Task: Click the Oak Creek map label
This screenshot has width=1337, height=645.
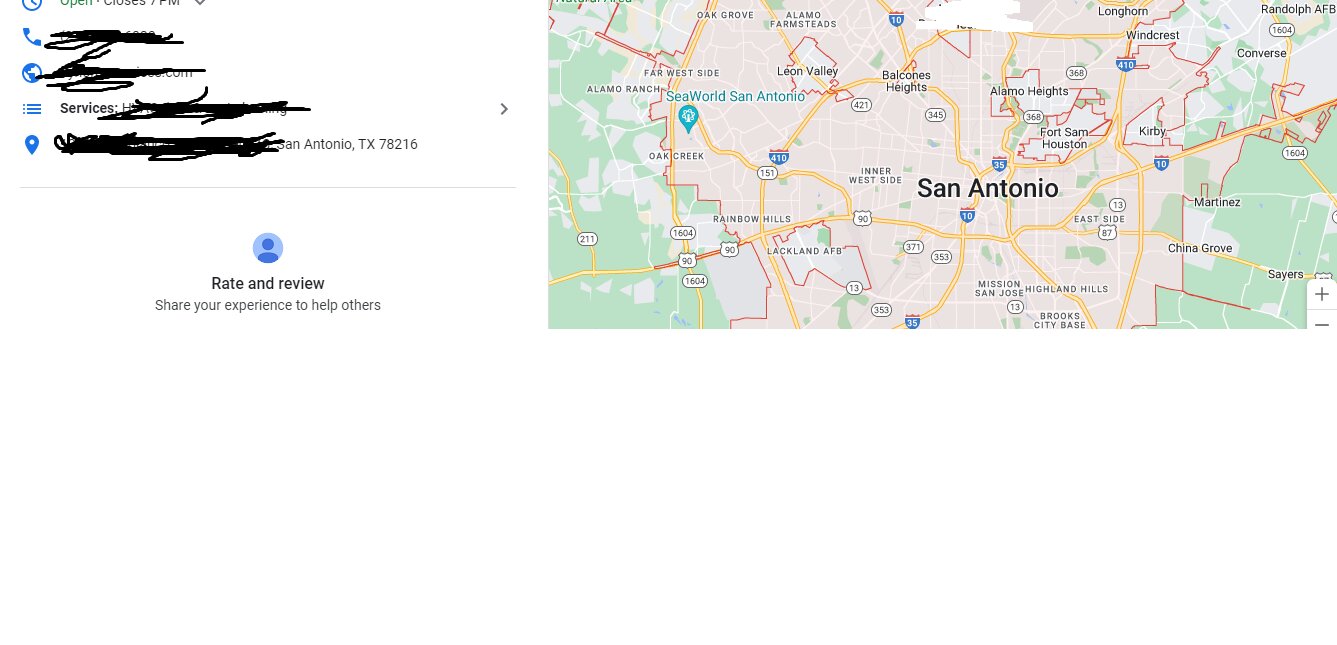Action: pos(676,156)
